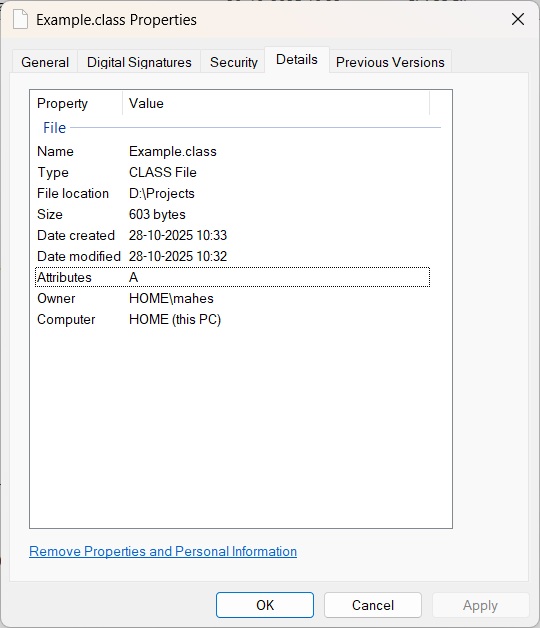This screenshot has width=540, height=628.
Task: Open the Previous Versions tab
Action: (390, 62)
